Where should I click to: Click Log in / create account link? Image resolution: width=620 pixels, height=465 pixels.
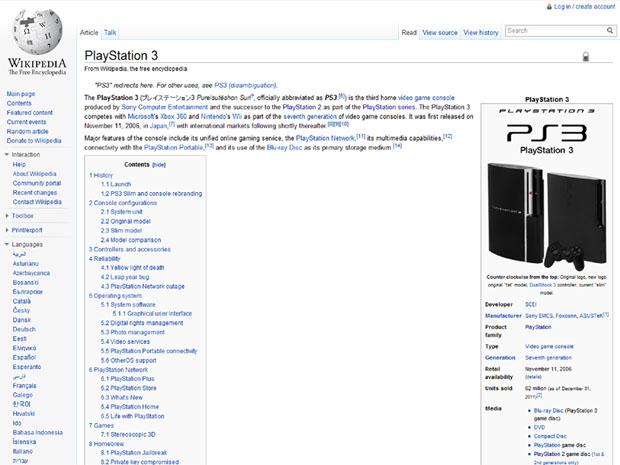[x=584, y=6]
